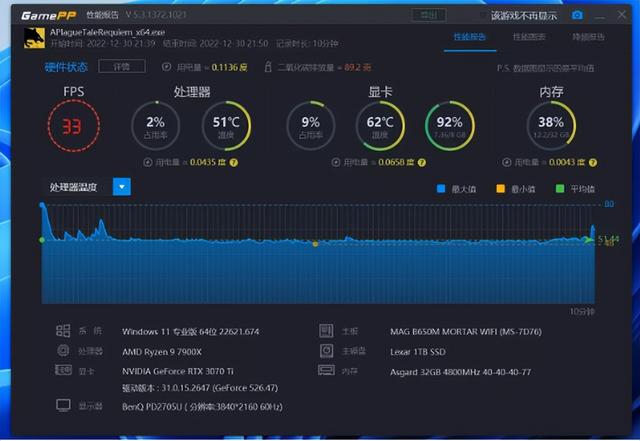This screenshot has height=441, width=640.
Task: Click the power icon beside processor 0.0435 度
Action: click(x=148, y=163)
